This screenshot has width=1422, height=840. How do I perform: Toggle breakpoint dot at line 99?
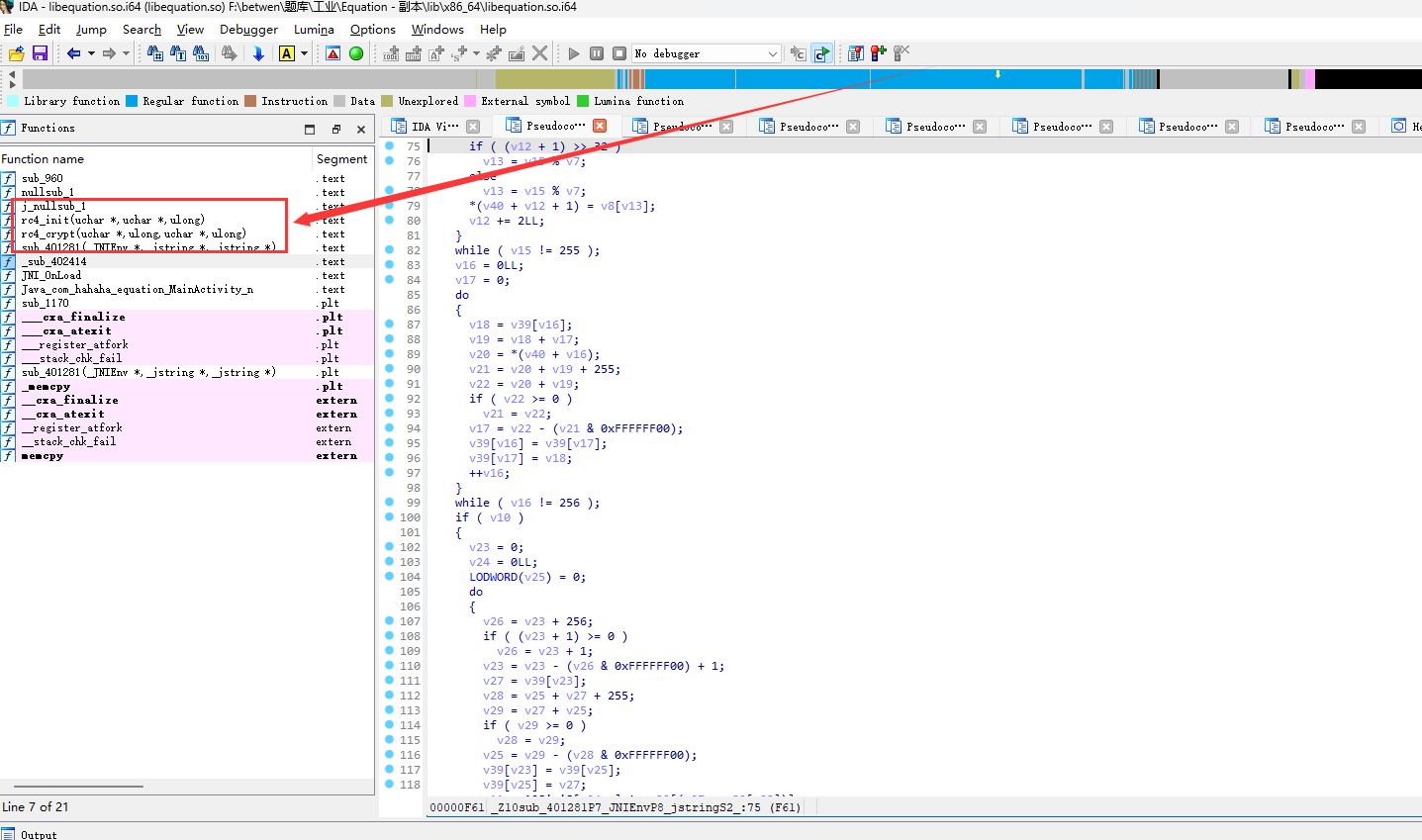(389, 503)
